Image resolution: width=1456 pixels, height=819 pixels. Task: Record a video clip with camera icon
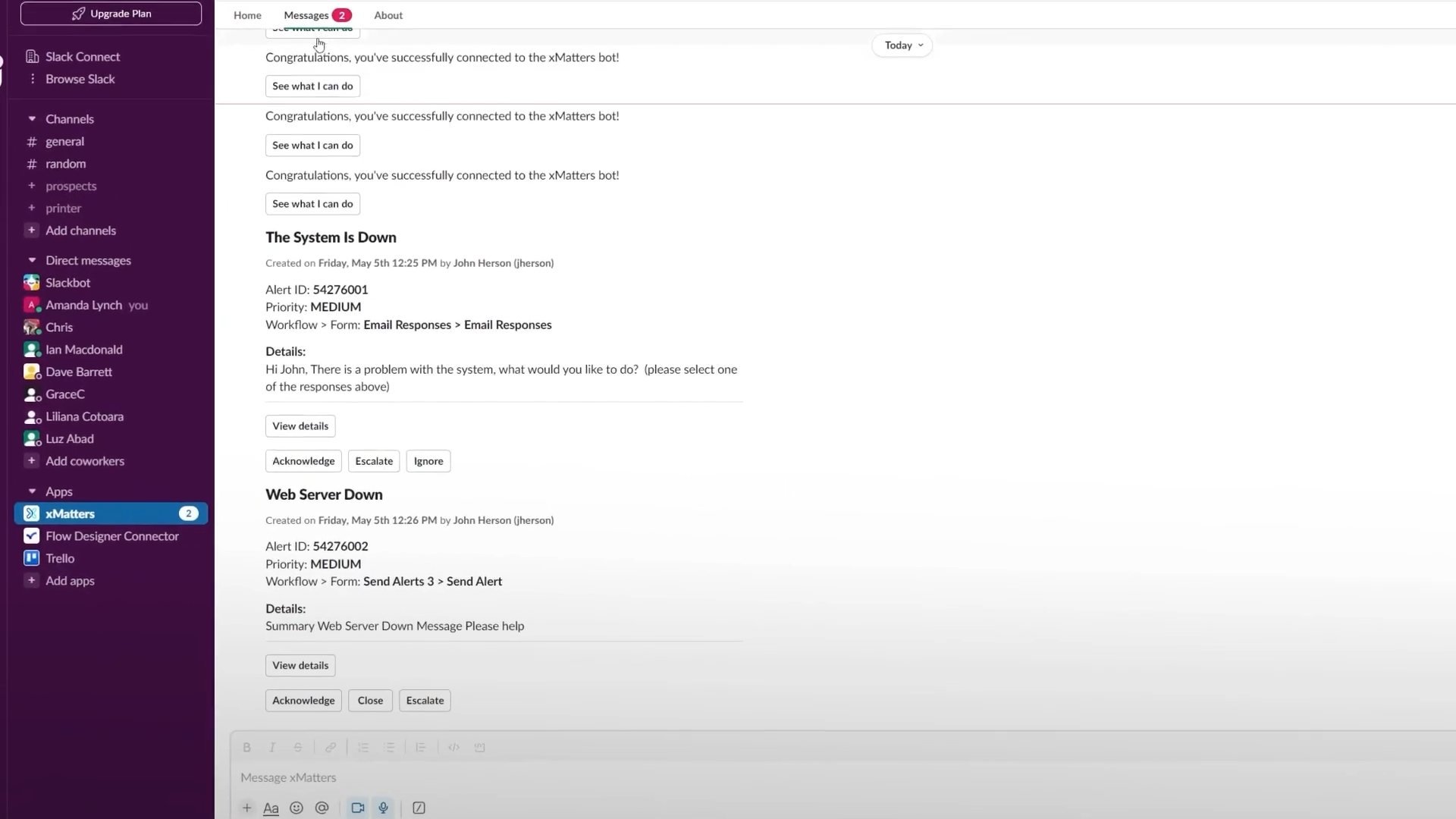point(358,808)
